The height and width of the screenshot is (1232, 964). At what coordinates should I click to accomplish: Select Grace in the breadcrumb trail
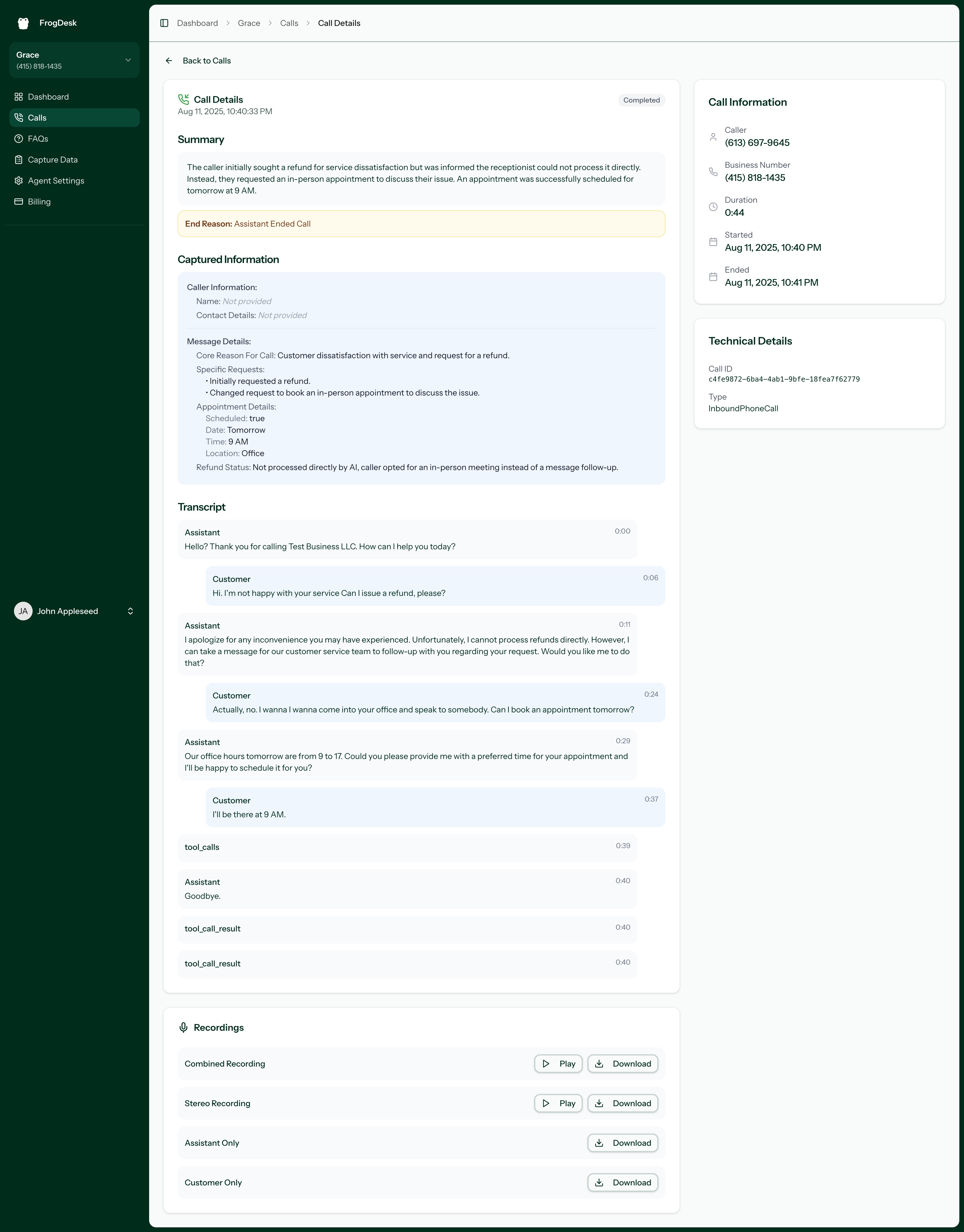click(248, 23)
